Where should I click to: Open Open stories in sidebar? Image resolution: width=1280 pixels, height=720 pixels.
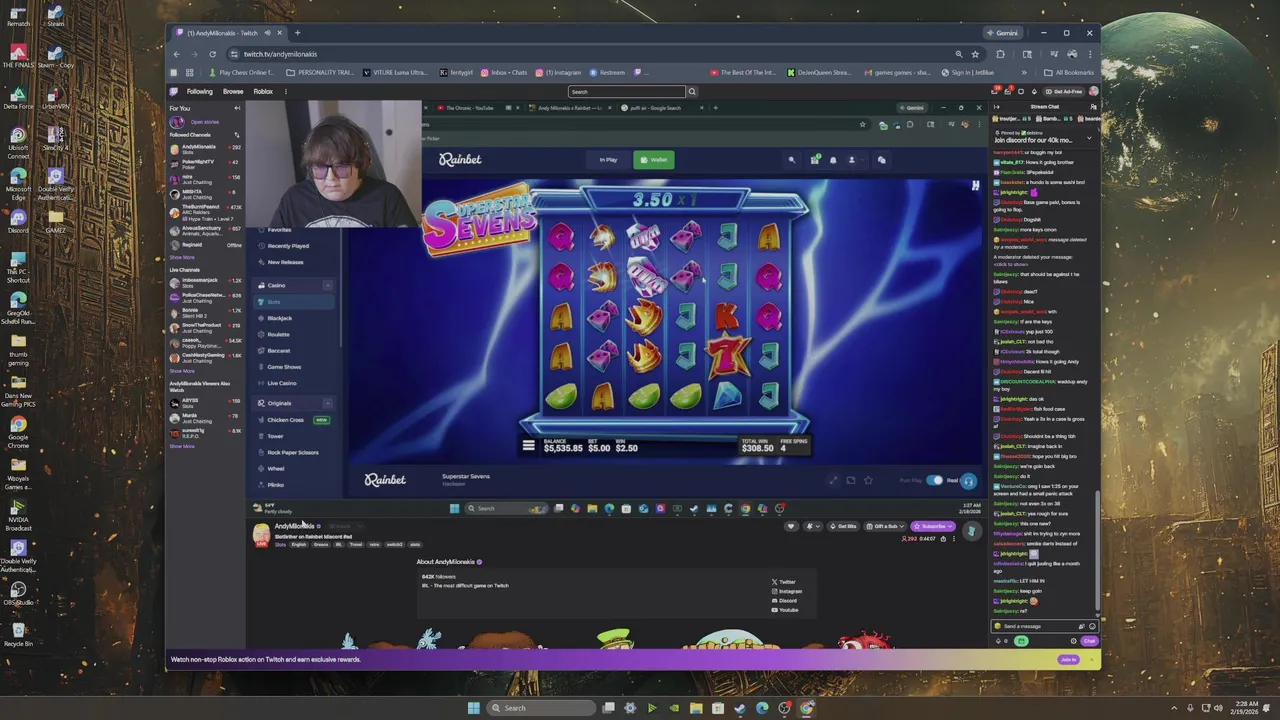coord(204,122)
